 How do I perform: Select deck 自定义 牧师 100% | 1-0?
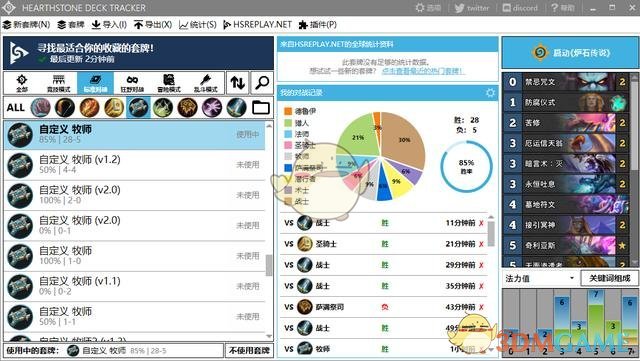[x=134, y=256]
